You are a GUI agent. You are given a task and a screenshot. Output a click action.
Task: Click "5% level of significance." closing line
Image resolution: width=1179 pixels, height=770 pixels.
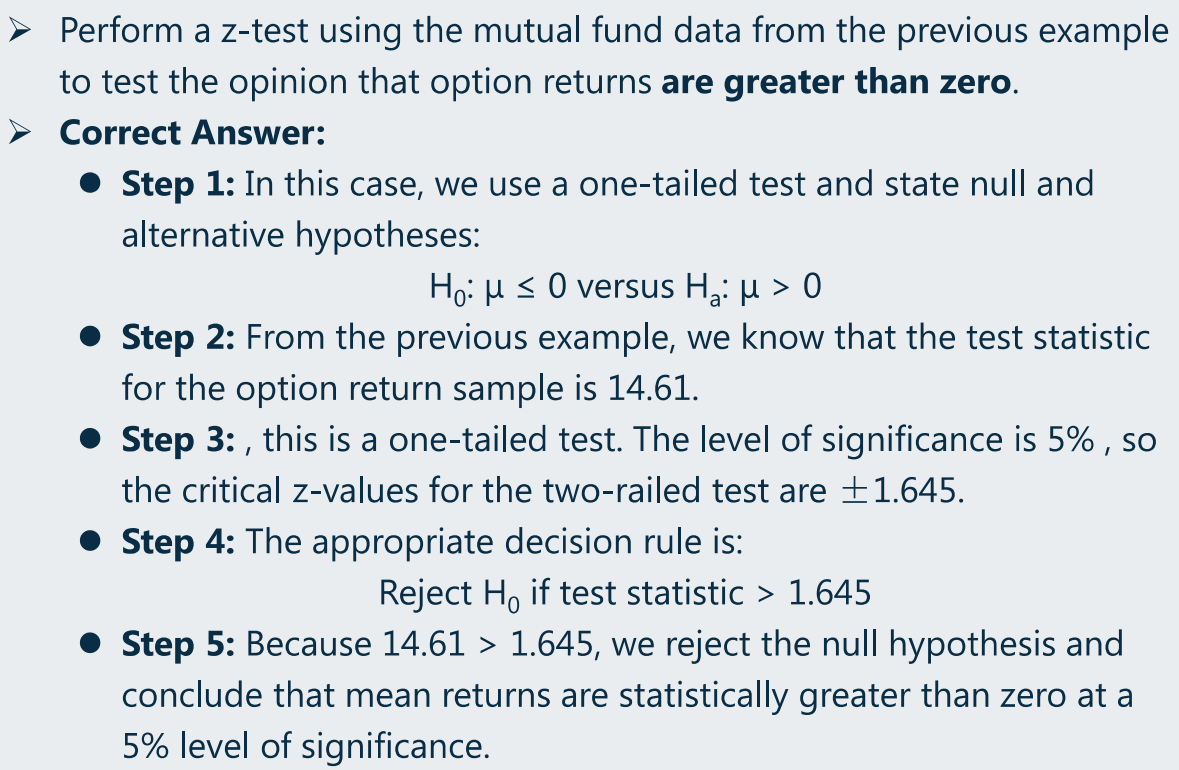coord(306,746)
